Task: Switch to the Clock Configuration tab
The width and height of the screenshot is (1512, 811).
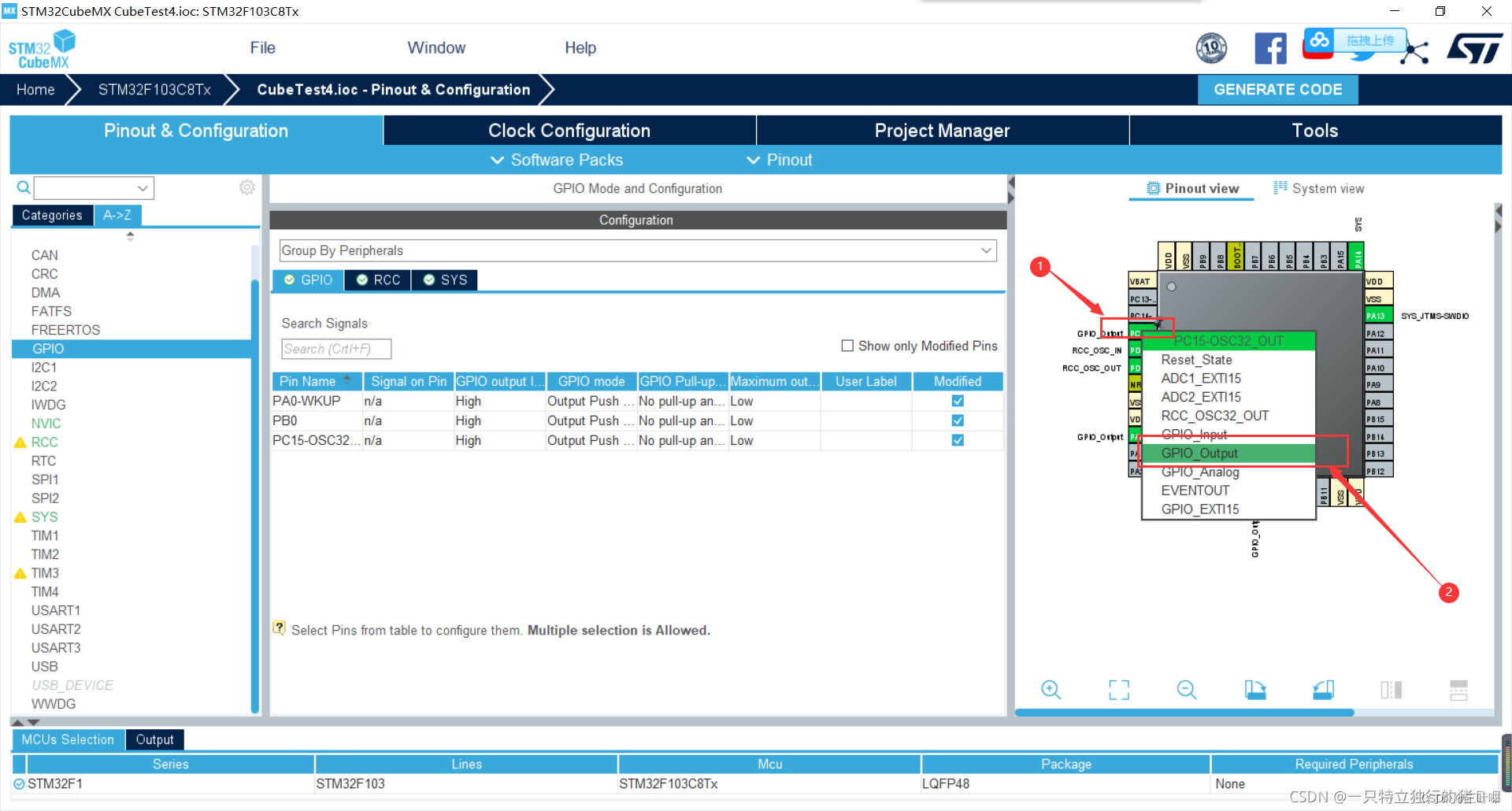Action: (x=569, y=131)
